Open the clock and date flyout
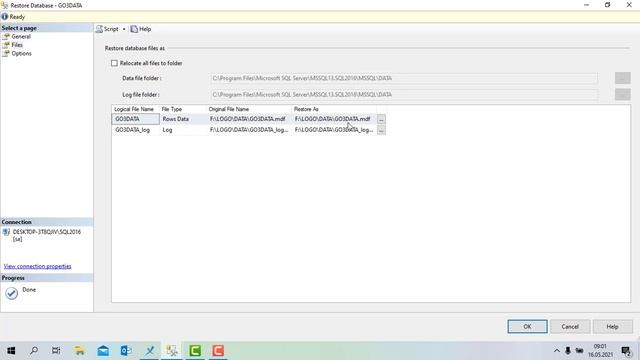 tap(600, 351)
